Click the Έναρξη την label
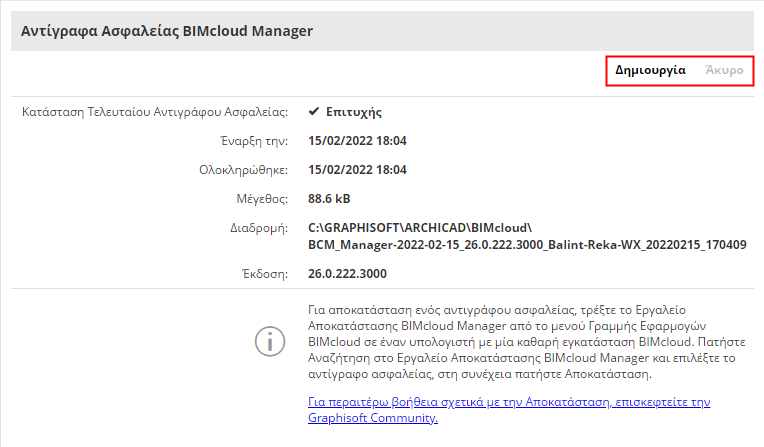The width and height of the screenshot is (764, 447). [254, 141]
